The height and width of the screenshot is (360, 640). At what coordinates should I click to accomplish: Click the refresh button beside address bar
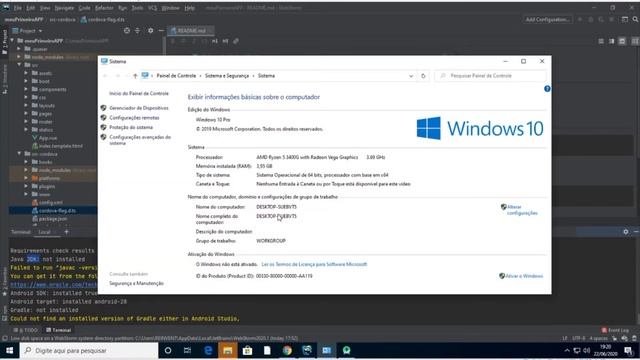[x=423, y=76]
